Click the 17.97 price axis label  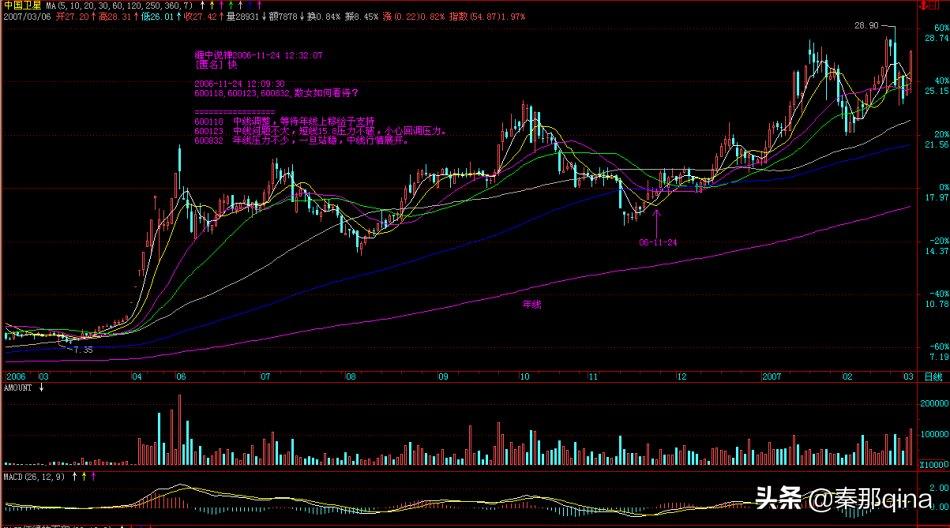pos(937,198)
